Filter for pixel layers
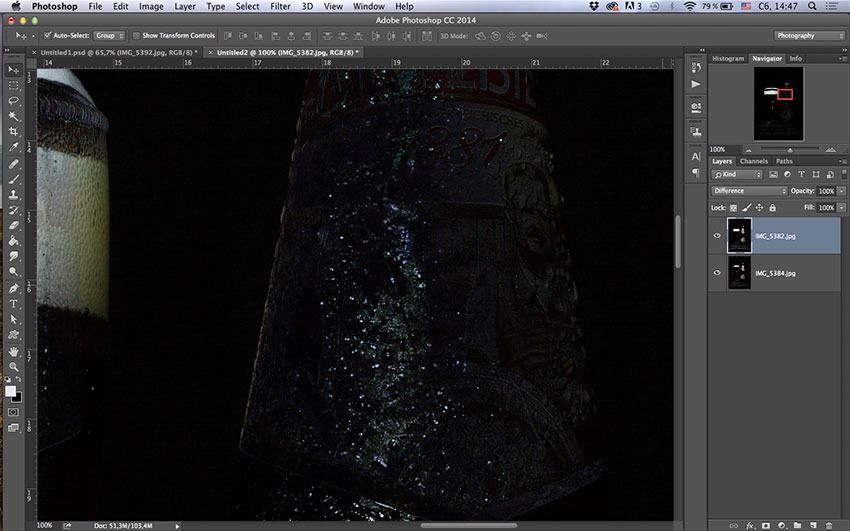 click(773, 174)
